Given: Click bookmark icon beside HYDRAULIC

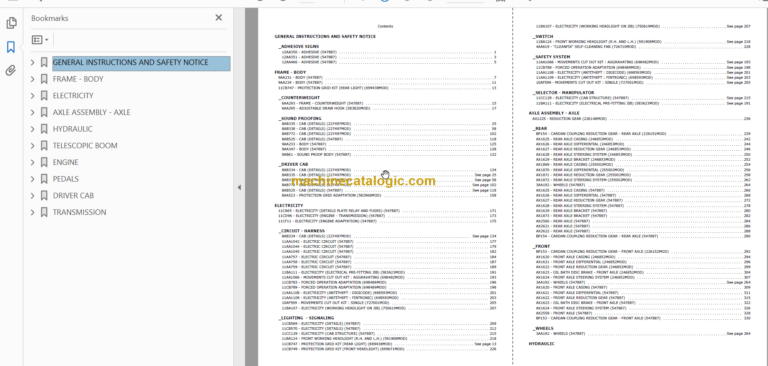Looking at the screenshot, I should coord(44,129).
